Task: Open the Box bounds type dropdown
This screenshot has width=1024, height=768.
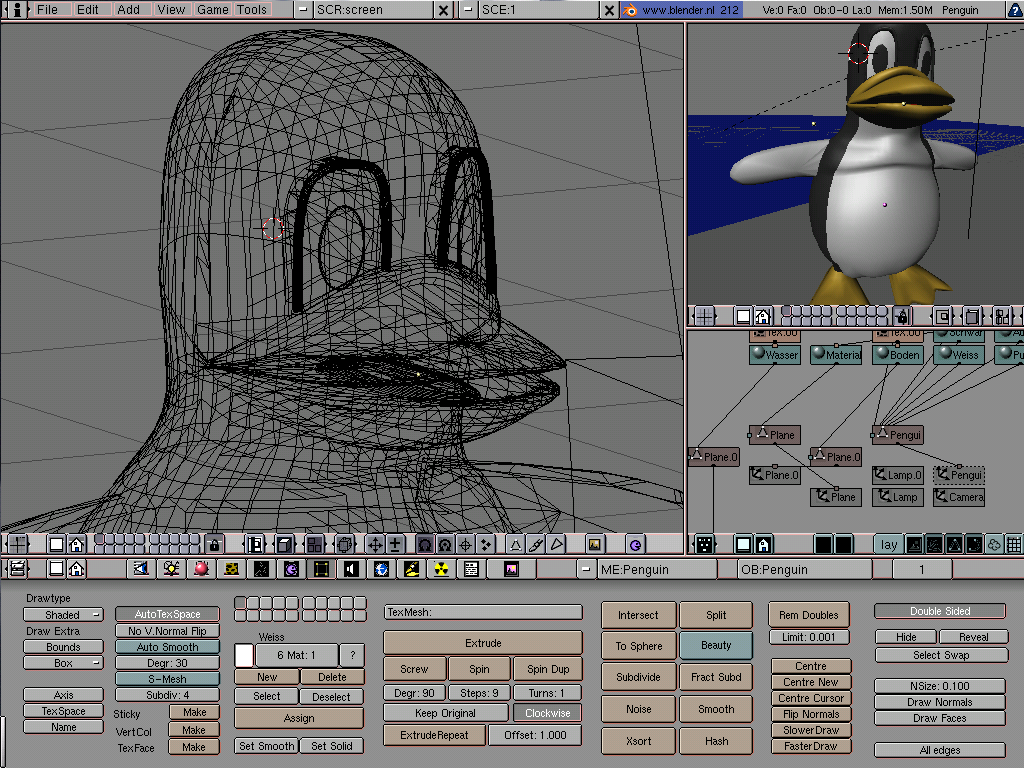Action: (x=63, y=663)
